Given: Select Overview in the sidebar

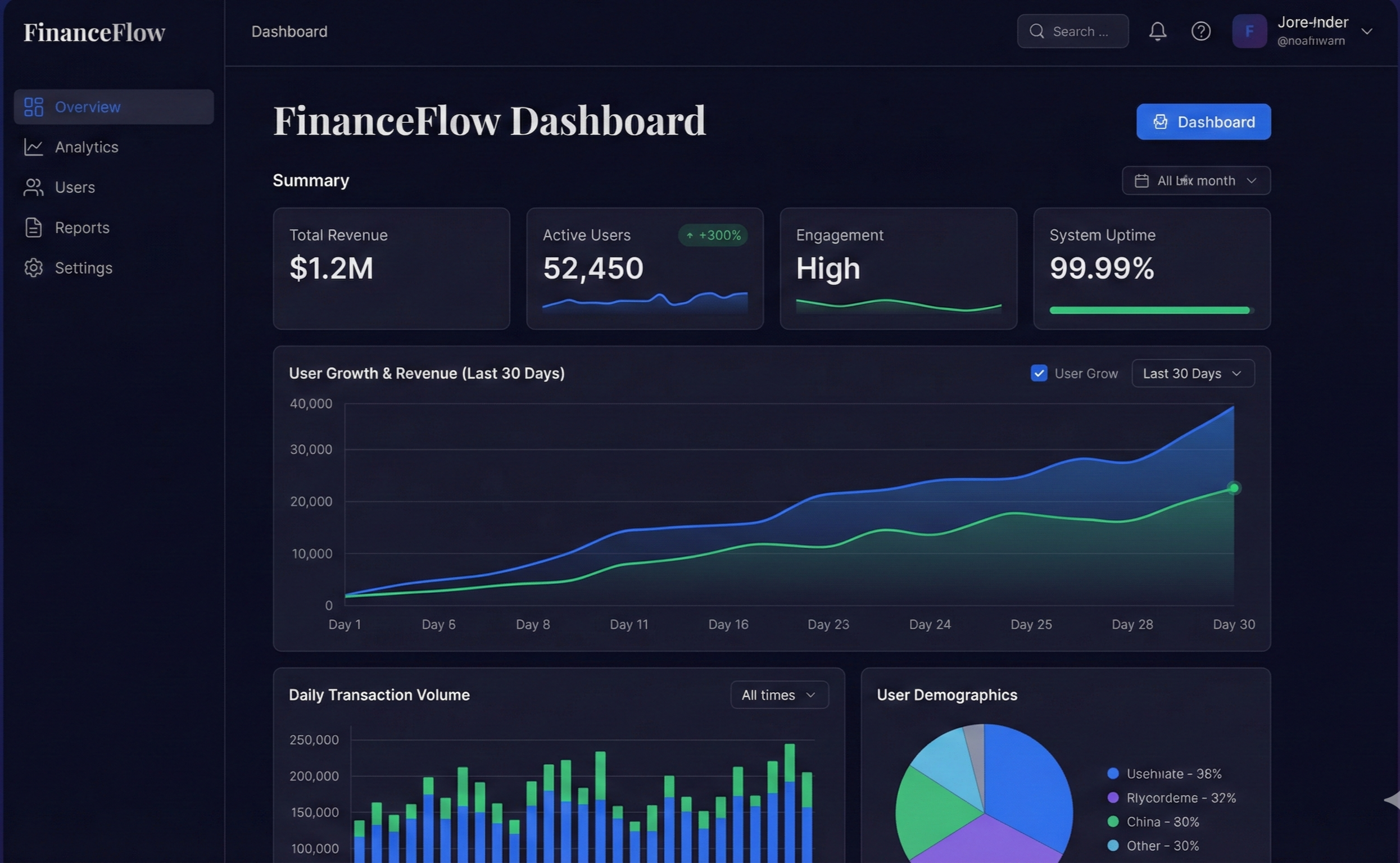Looking at the screenshot, I should point(114,107).
